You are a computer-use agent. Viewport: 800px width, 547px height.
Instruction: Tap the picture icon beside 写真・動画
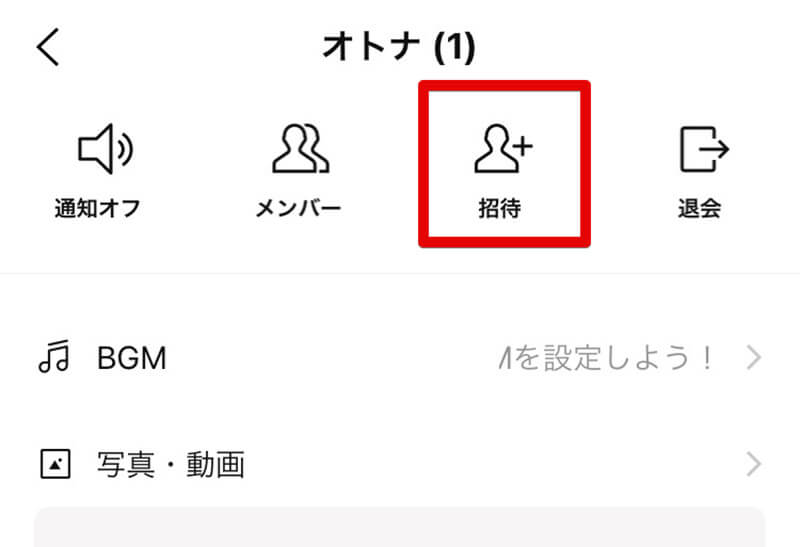(55, 464)
